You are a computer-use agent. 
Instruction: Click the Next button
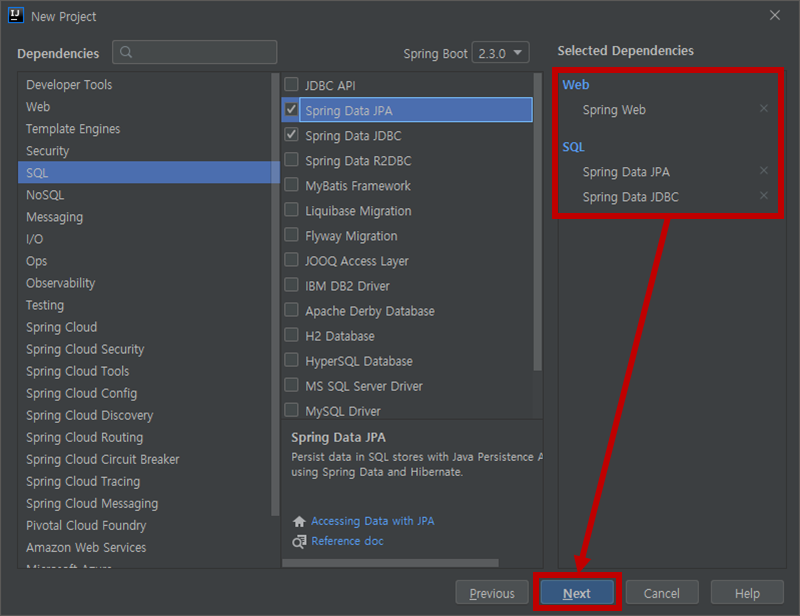pyautogui.click(x=577, y=593)
